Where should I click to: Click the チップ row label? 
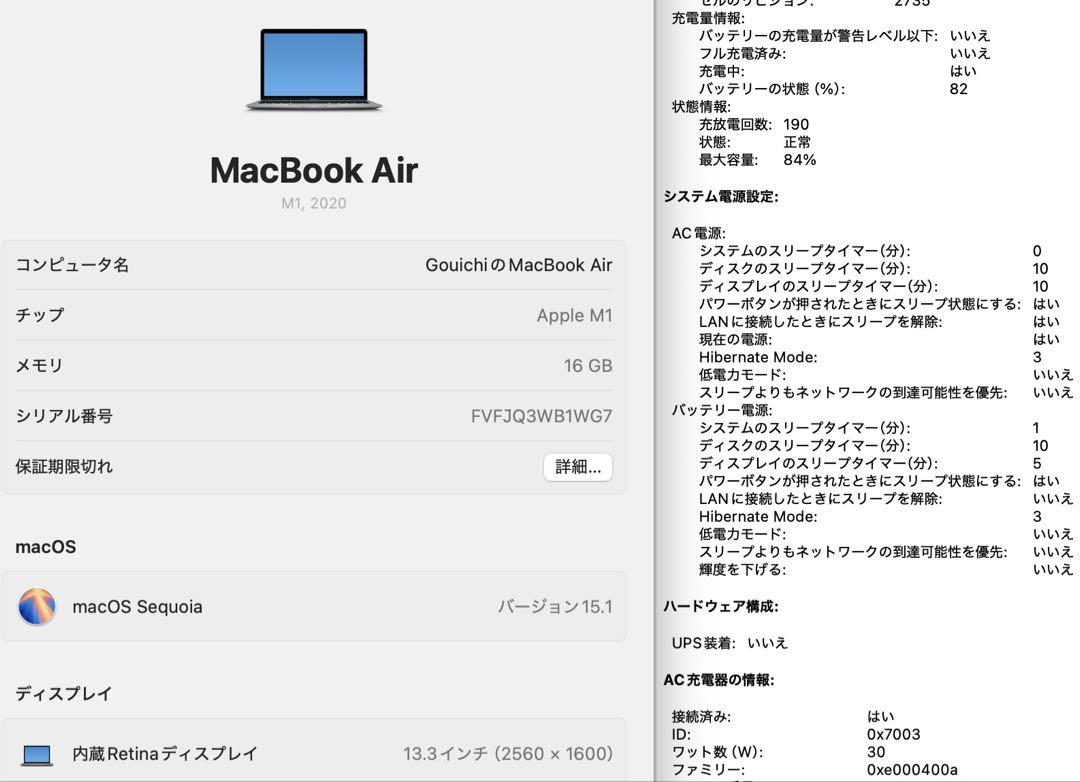tap(40, 316)
